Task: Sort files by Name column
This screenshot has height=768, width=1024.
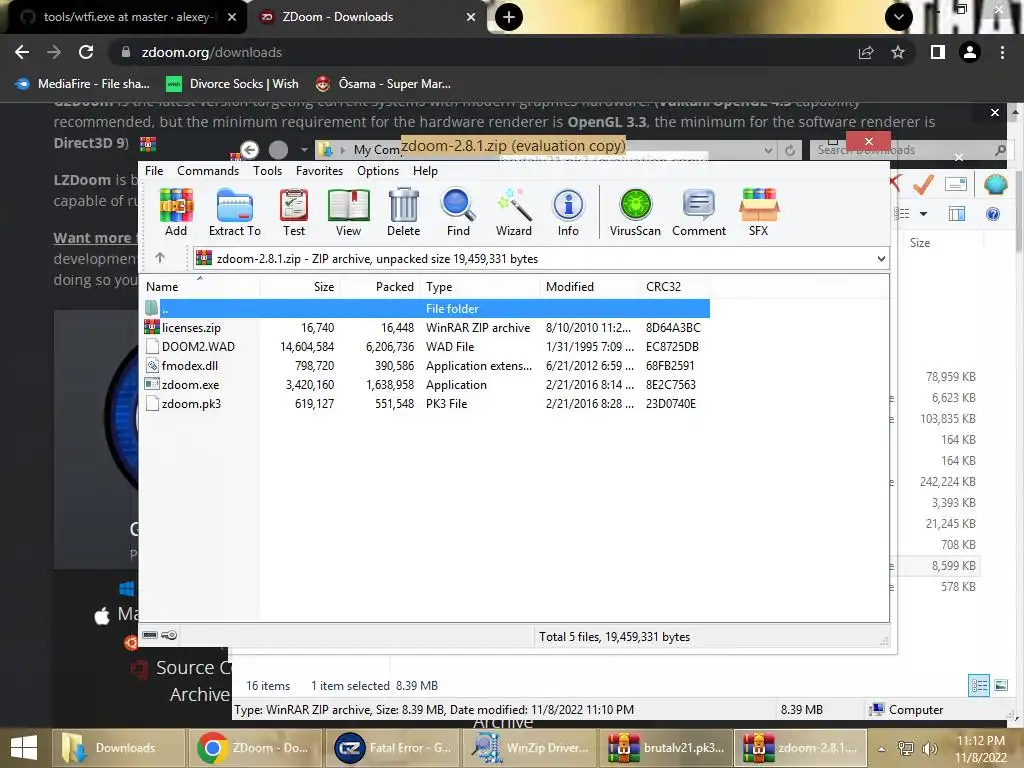Action: [200, 287]
